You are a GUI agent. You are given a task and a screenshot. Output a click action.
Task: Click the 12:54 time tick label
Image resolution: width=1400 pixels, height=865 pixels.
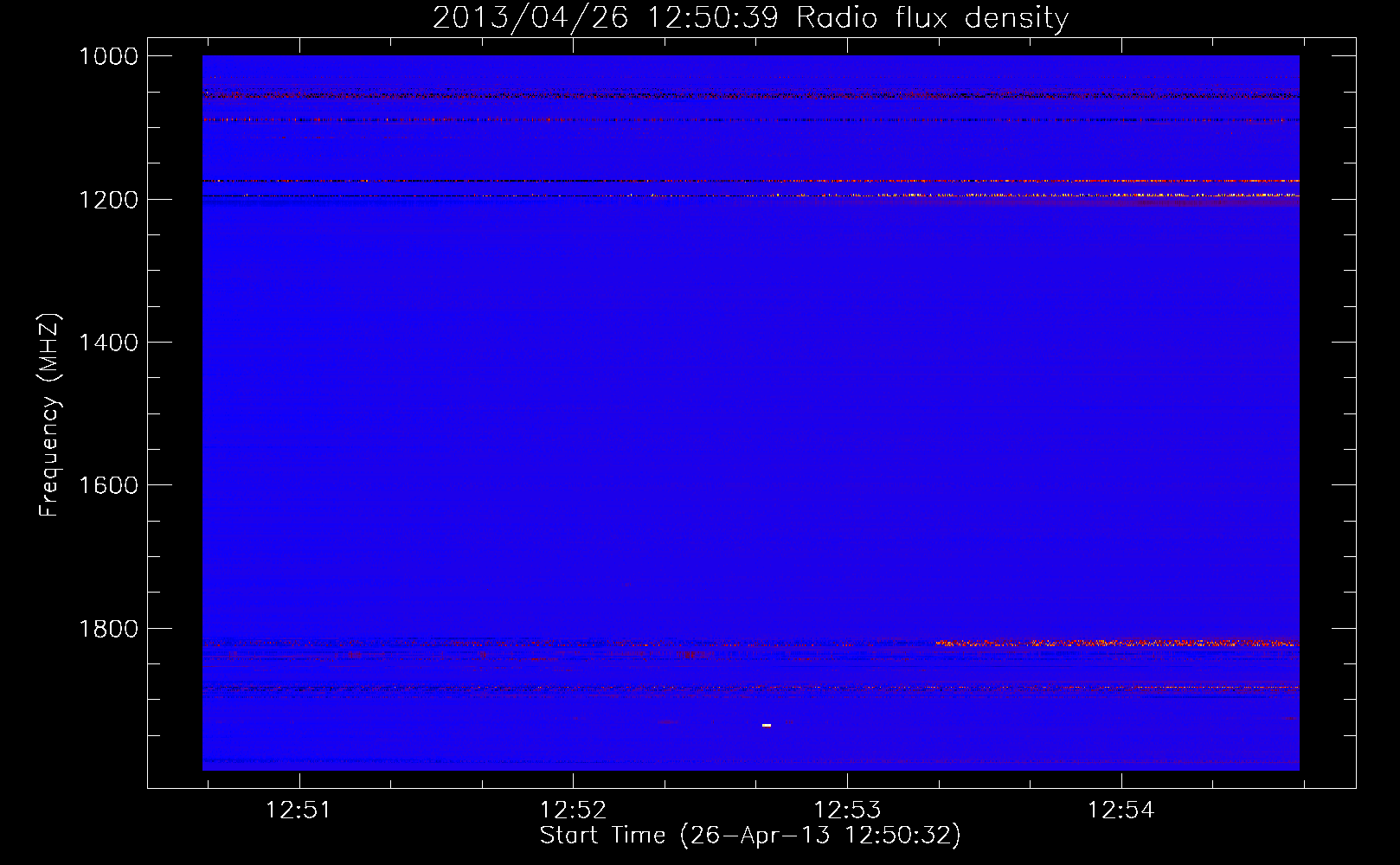click(x=1121, y=811)
